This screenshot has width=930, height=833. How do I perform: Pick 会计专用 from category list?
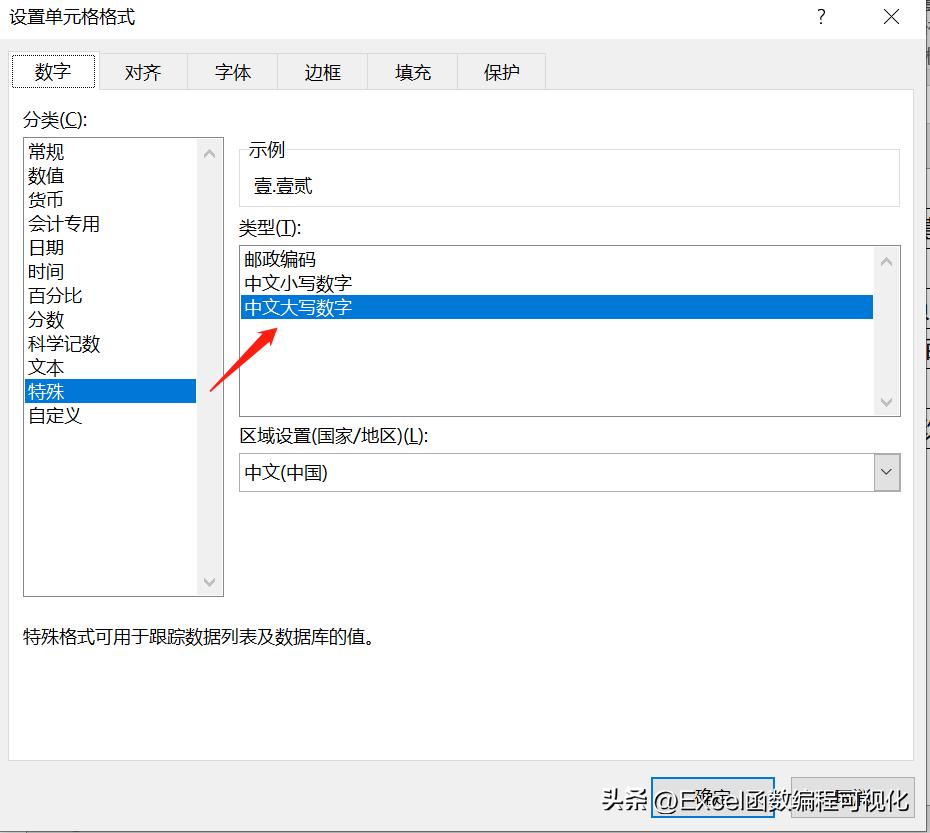point(65,224)
